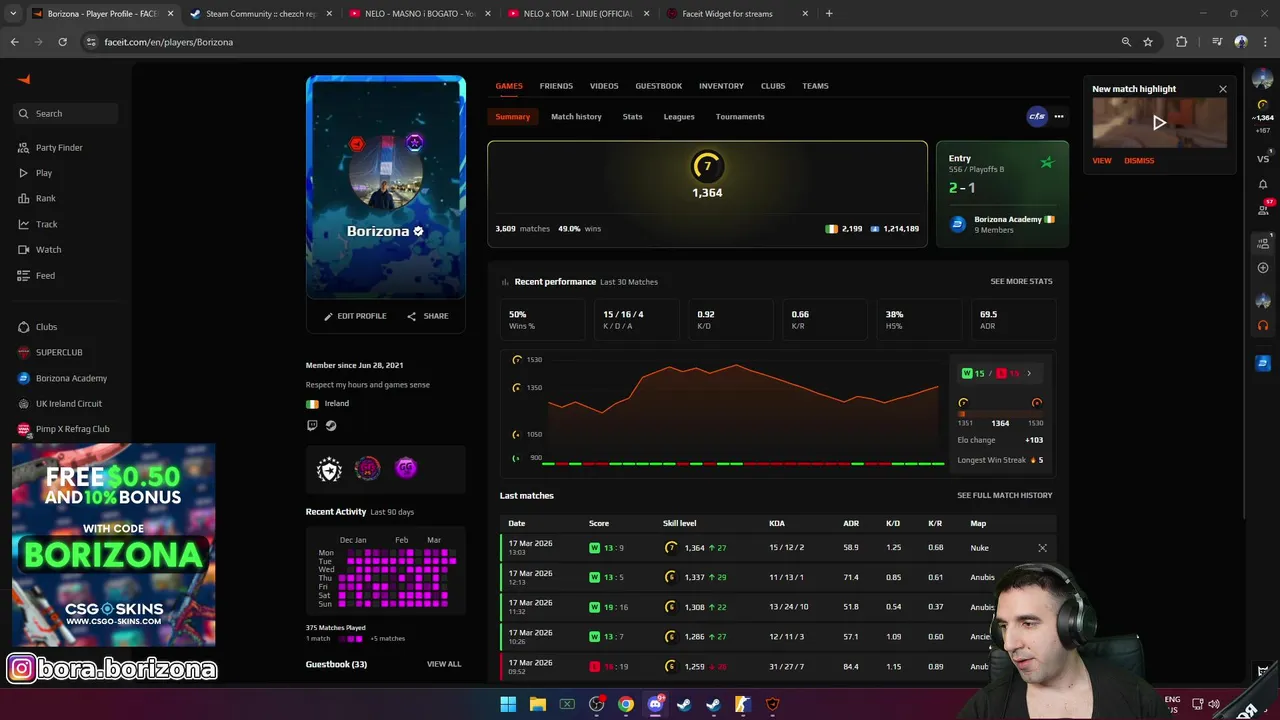Switch to the Teams tab
1280x720 pixels.
point(815,86)
